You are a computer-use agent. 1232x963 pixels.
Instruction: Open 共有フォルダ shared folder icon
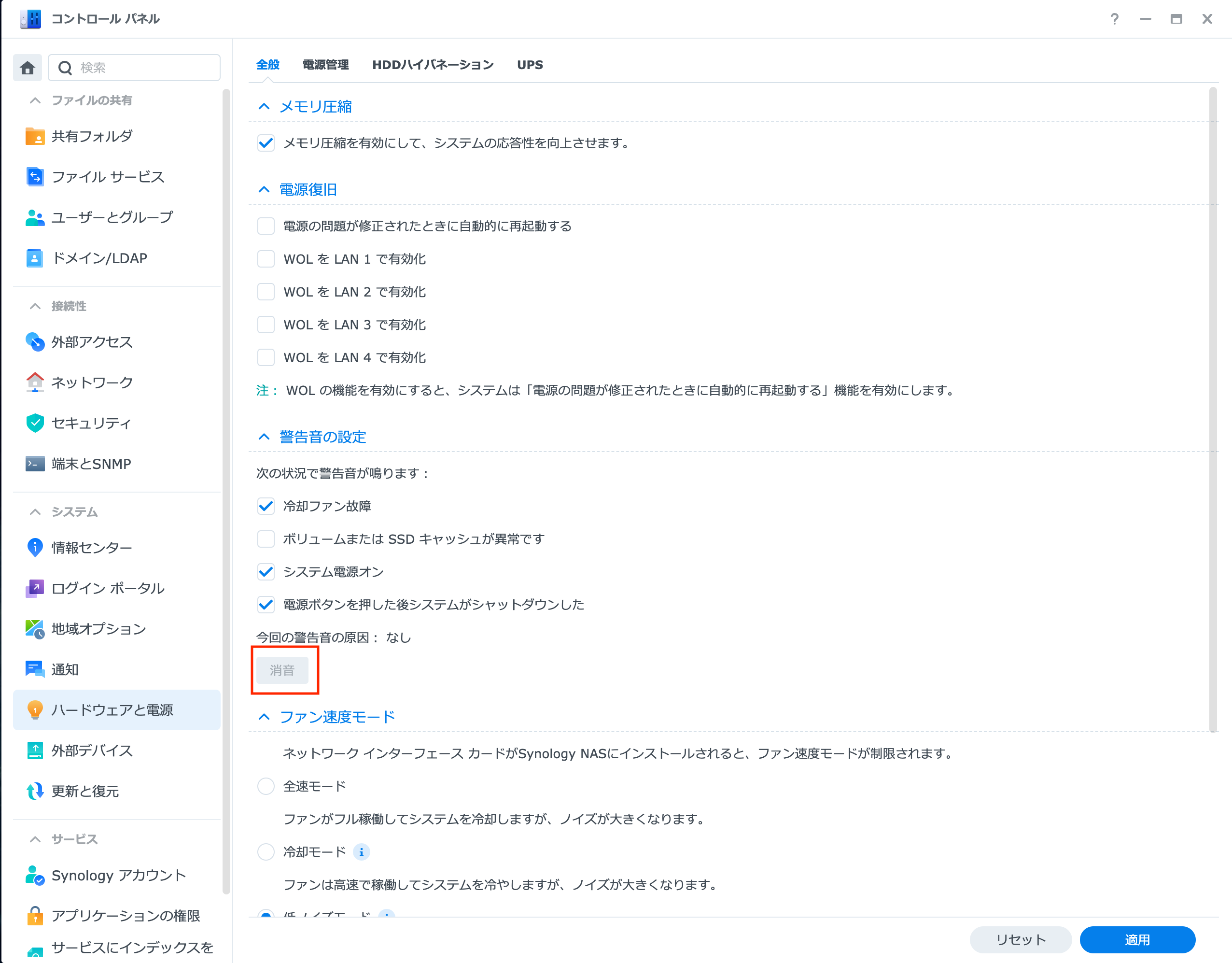(x=35, y=137)
